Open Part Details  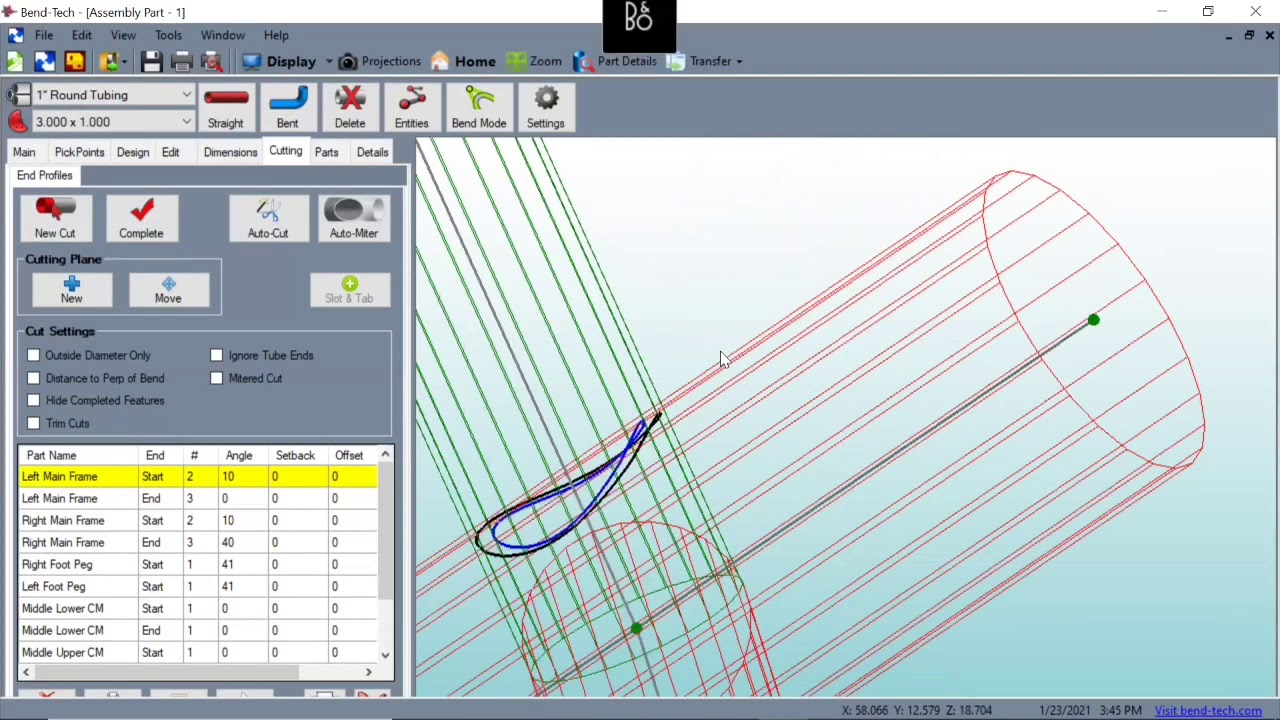coord(615,61)
